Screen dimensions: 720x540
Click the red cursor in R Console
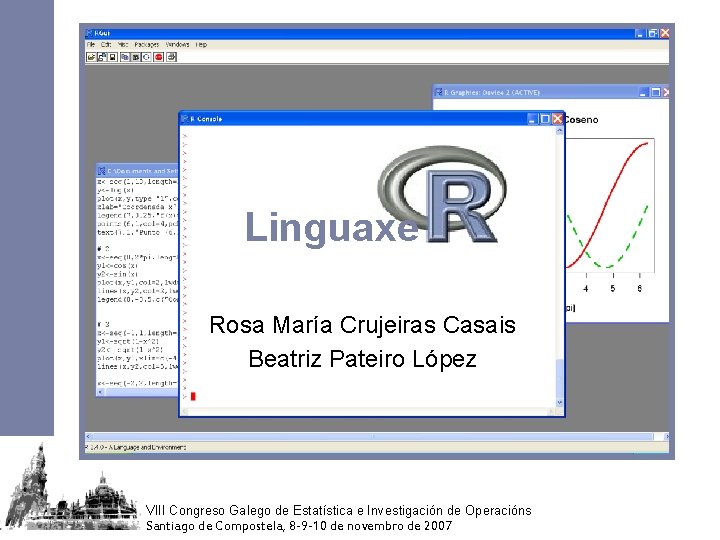coord(193,396)
